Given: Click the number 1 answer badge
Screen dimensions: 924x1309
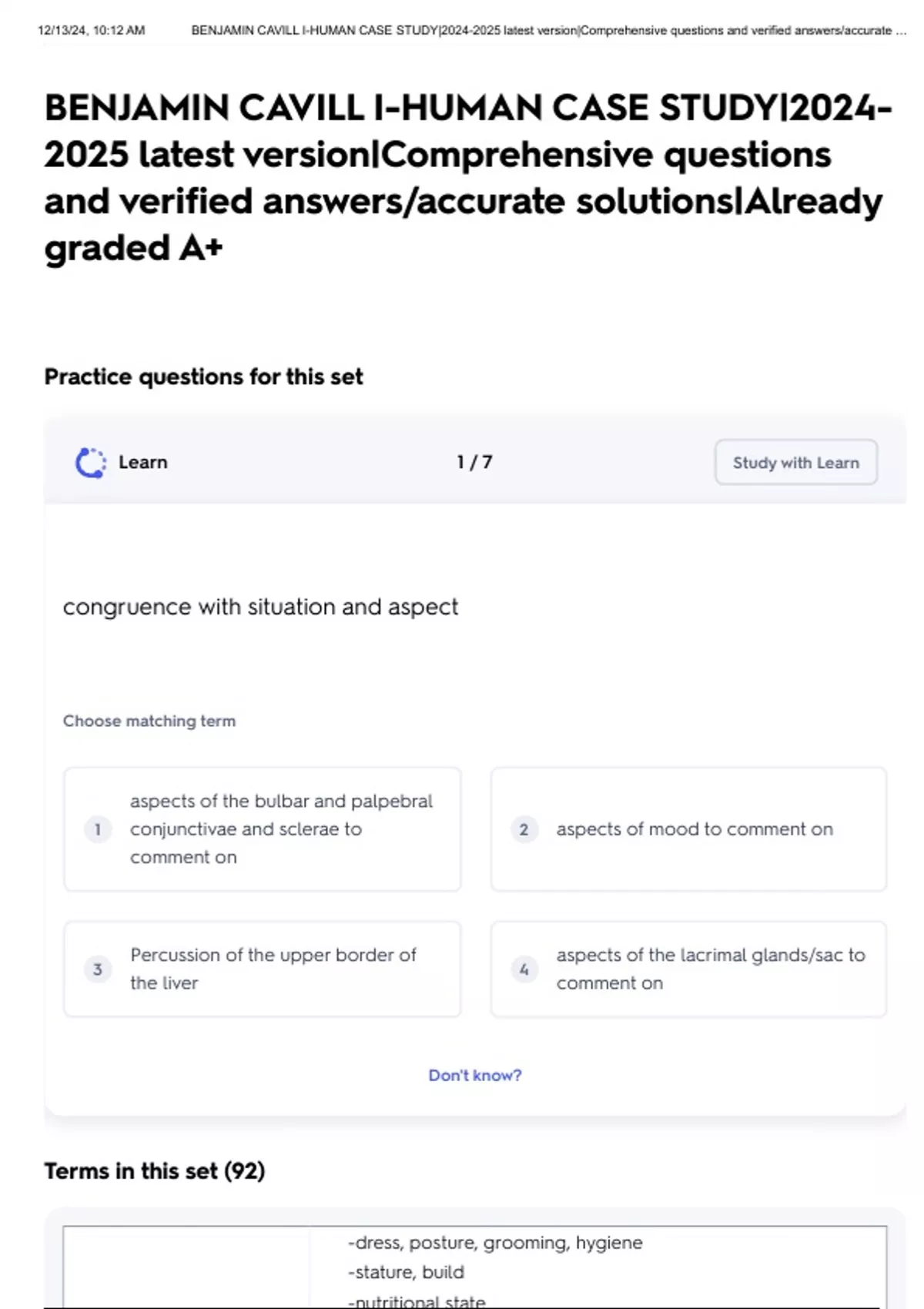Looking at the screenshot, I should (98, 829).
